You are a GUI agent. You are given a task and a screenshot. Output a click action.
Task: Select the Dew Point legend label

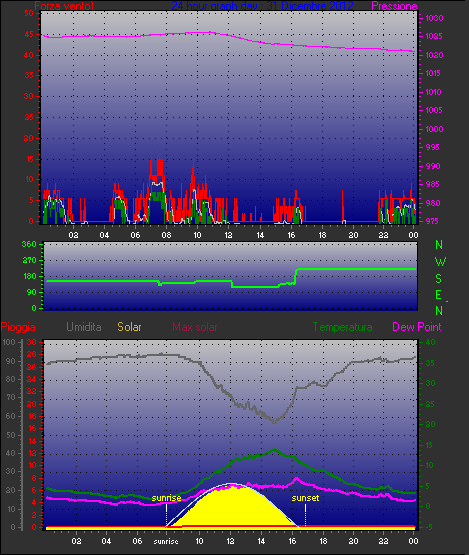pyautogui.click(x=417, y=327)
